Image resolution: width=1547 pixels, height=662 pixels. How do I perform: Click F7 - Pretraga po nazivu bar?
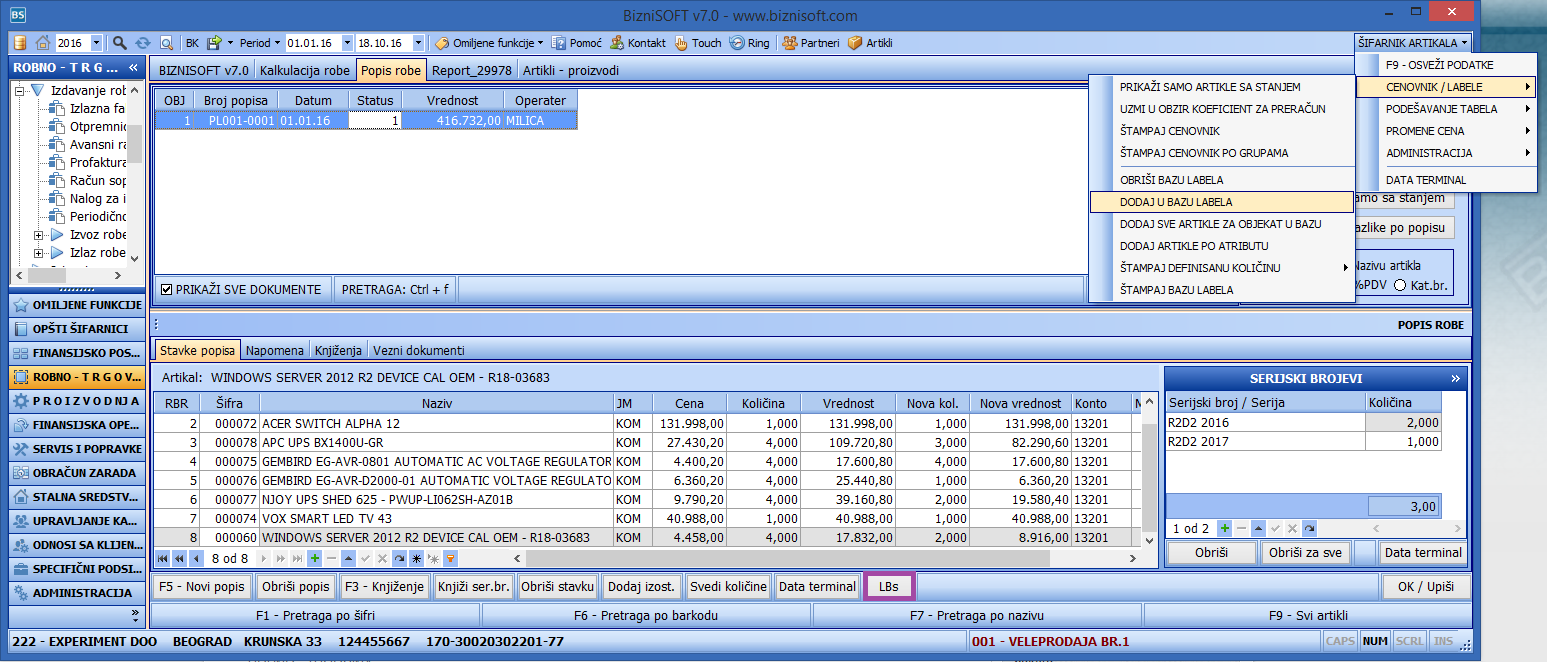(977, 615)
